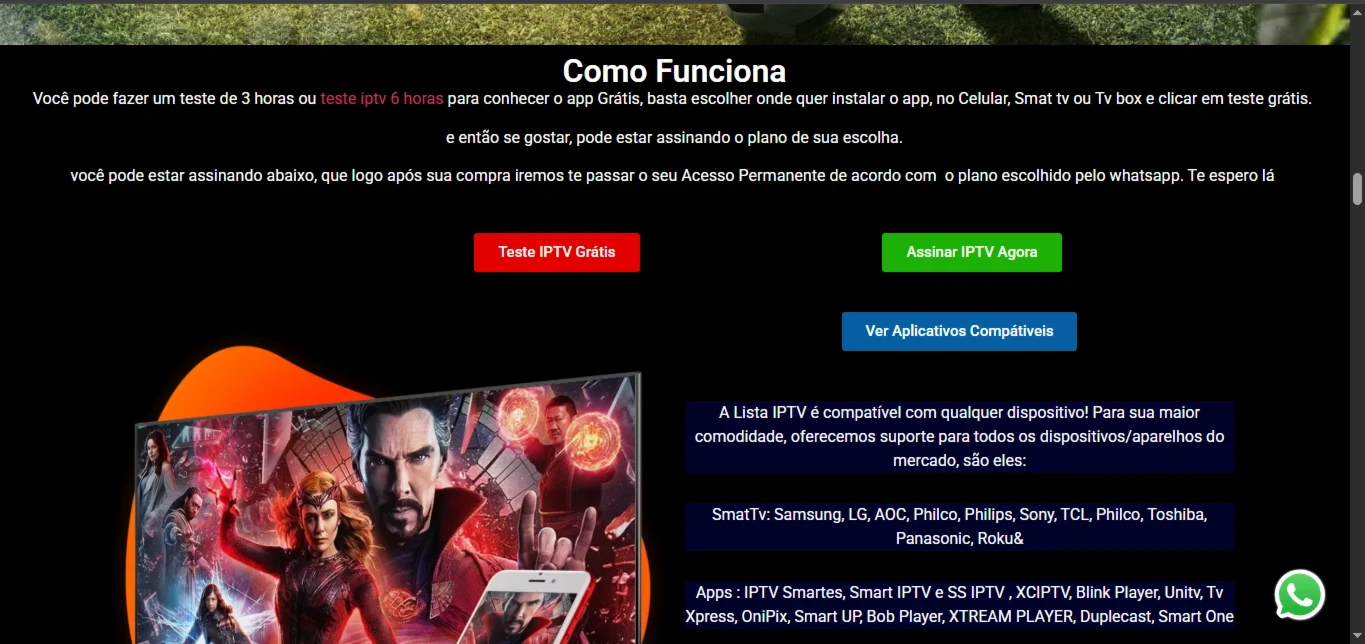Click the page scrollbar thumb

1357,188
